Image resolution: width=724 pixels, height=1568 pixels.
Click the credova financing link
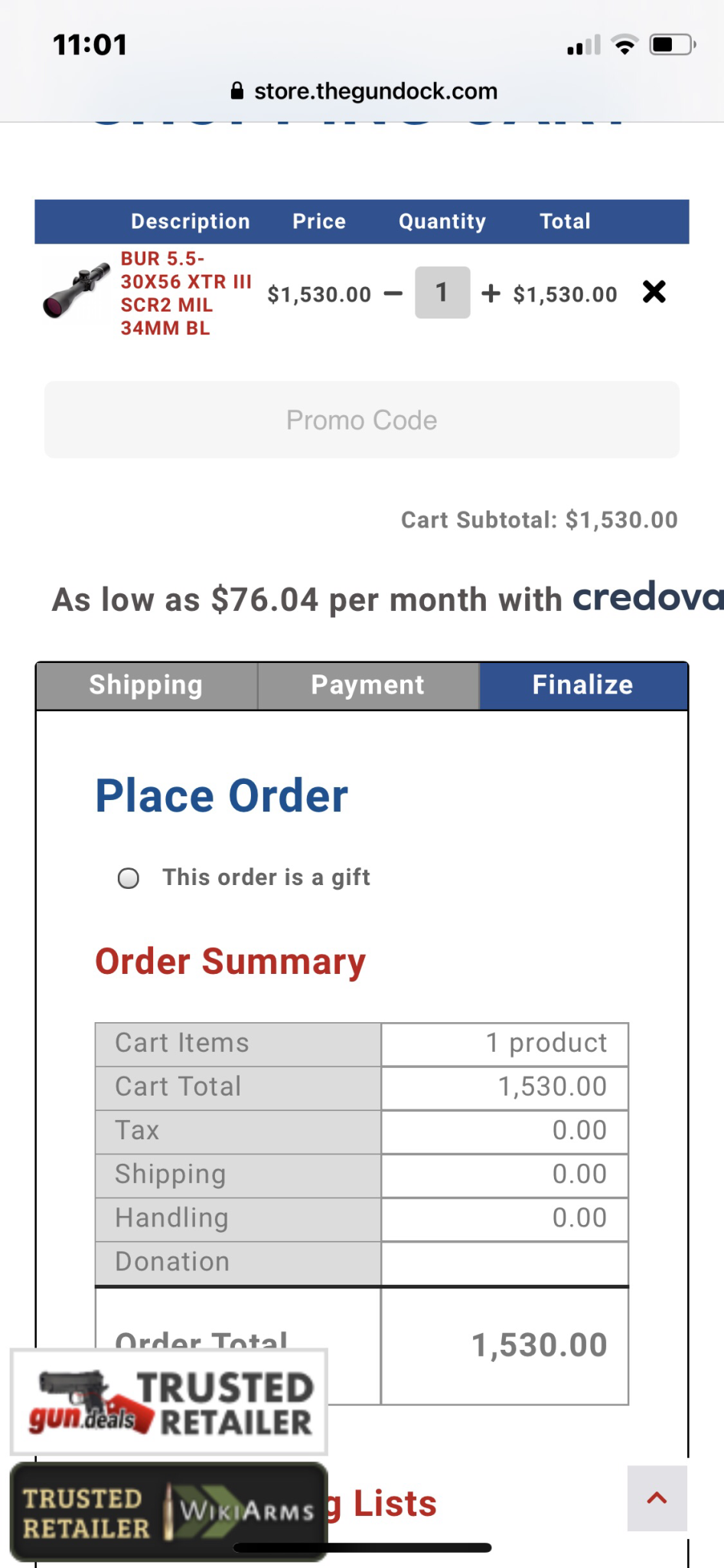(x=647, y=596)
